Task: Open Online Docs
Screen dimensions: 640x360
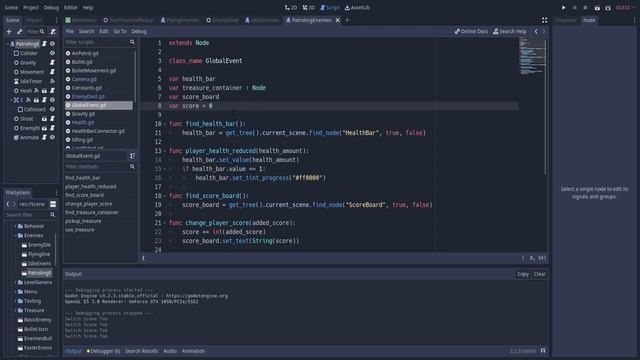Action: [471, 31]
